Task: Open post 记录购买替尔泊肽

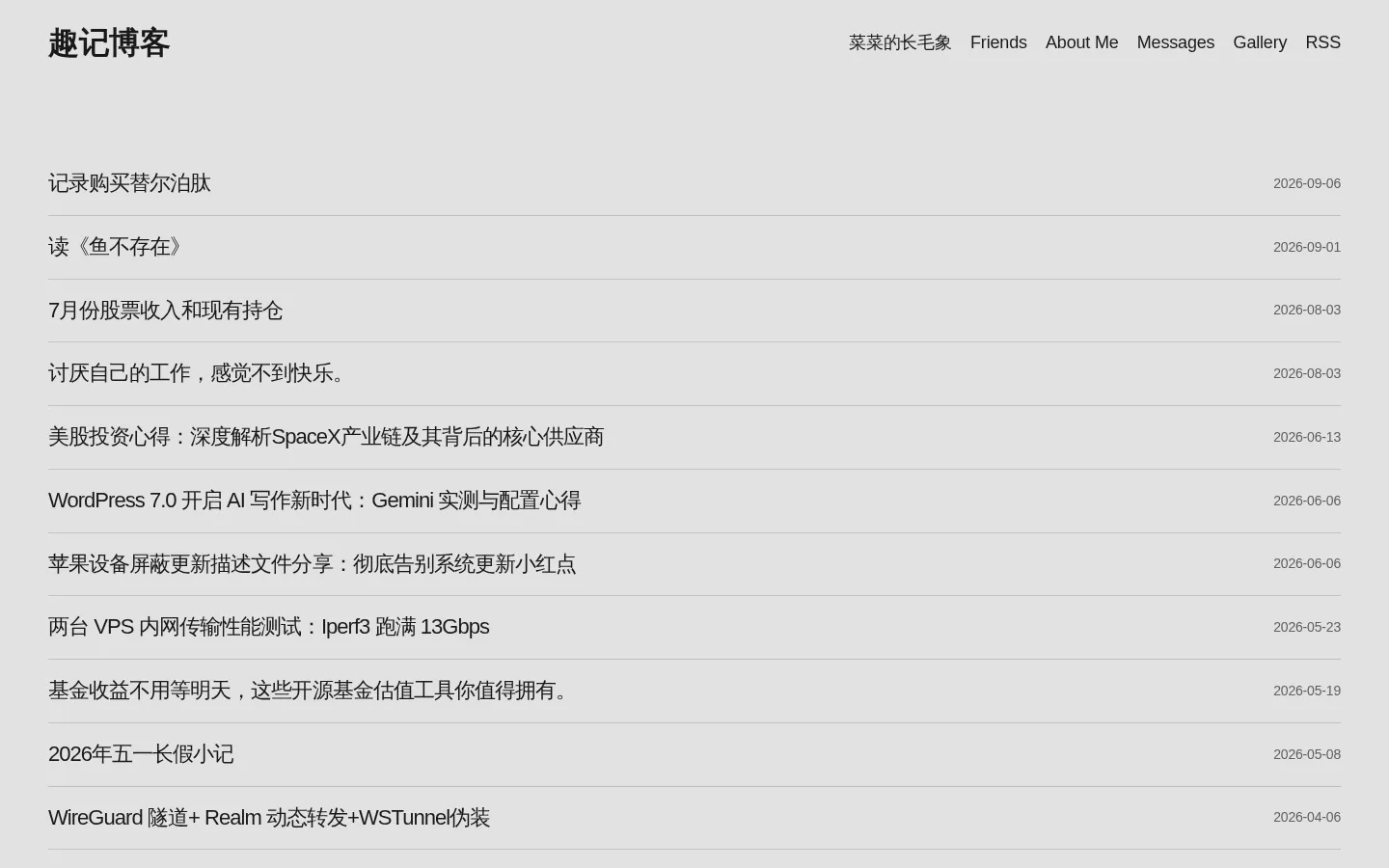Action: coord(129,183)
